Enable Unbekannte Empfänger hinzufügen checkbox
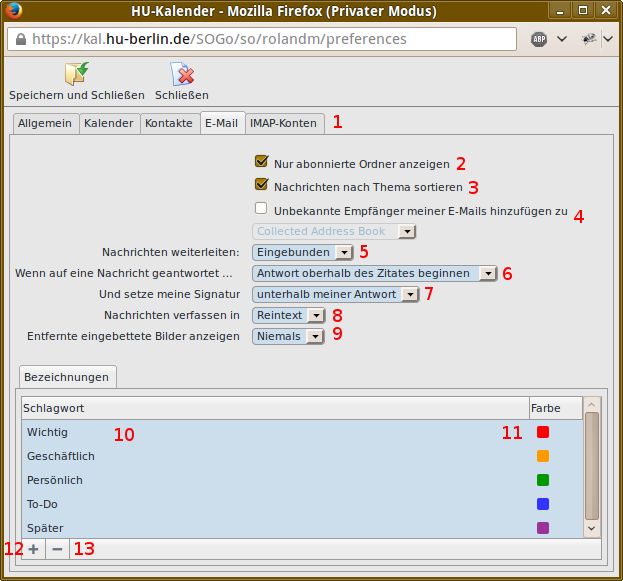The image size is (623, 581). tap(262, 209)
